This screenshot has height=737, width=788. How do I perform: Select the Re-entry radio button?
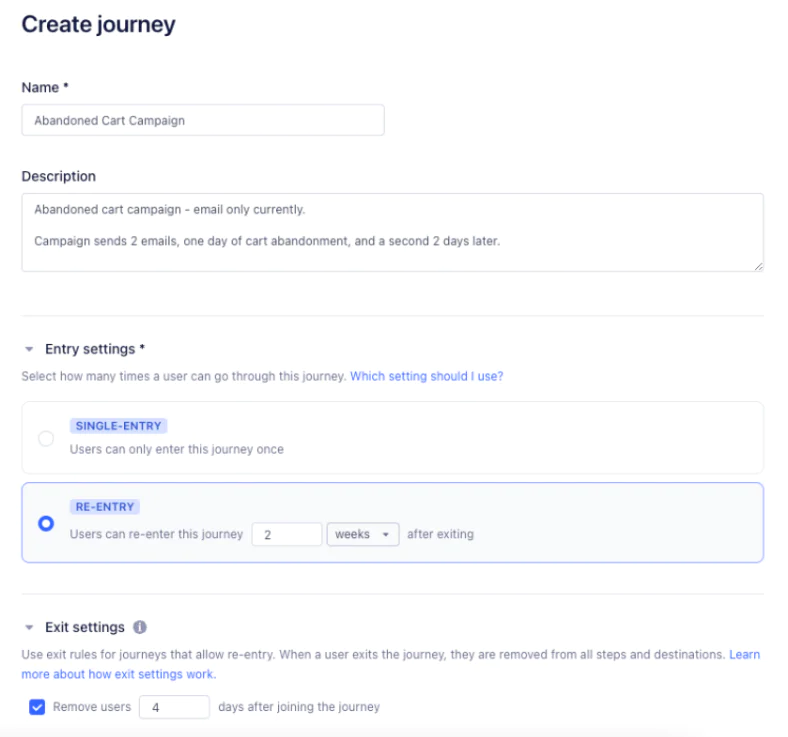click(46, 523)
